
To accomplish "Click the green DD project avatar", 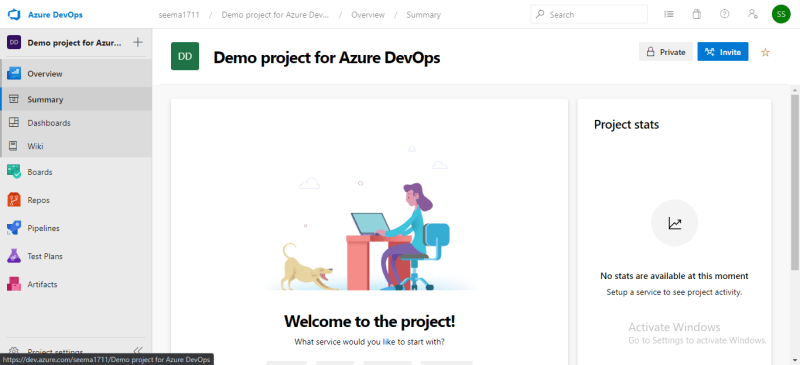I will pyautogui.click(x=185, y=56).
